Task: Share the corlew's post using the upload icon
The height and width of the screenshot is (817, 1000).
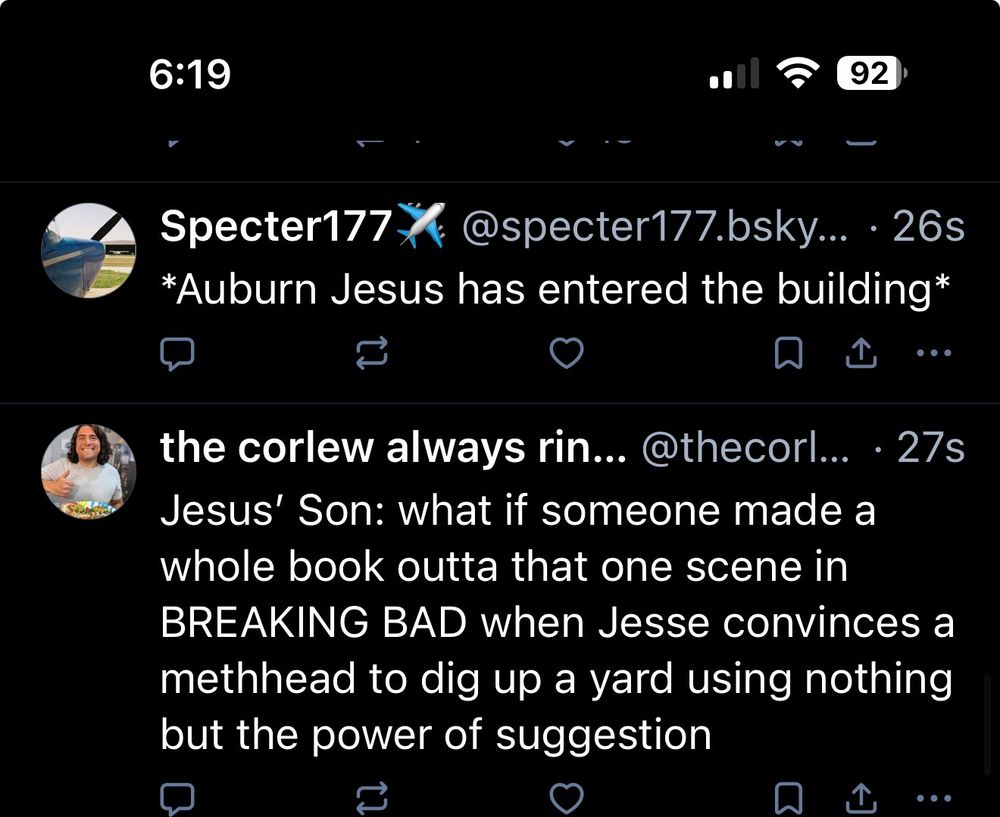Action: click(x=861, y=797)
